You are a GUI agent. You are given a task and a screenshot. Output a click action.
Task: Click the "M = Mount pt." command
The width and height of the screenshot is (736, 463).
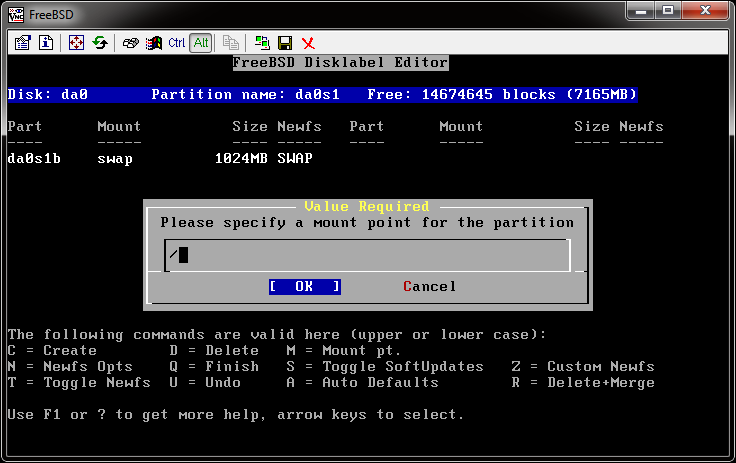coord(344,350)
